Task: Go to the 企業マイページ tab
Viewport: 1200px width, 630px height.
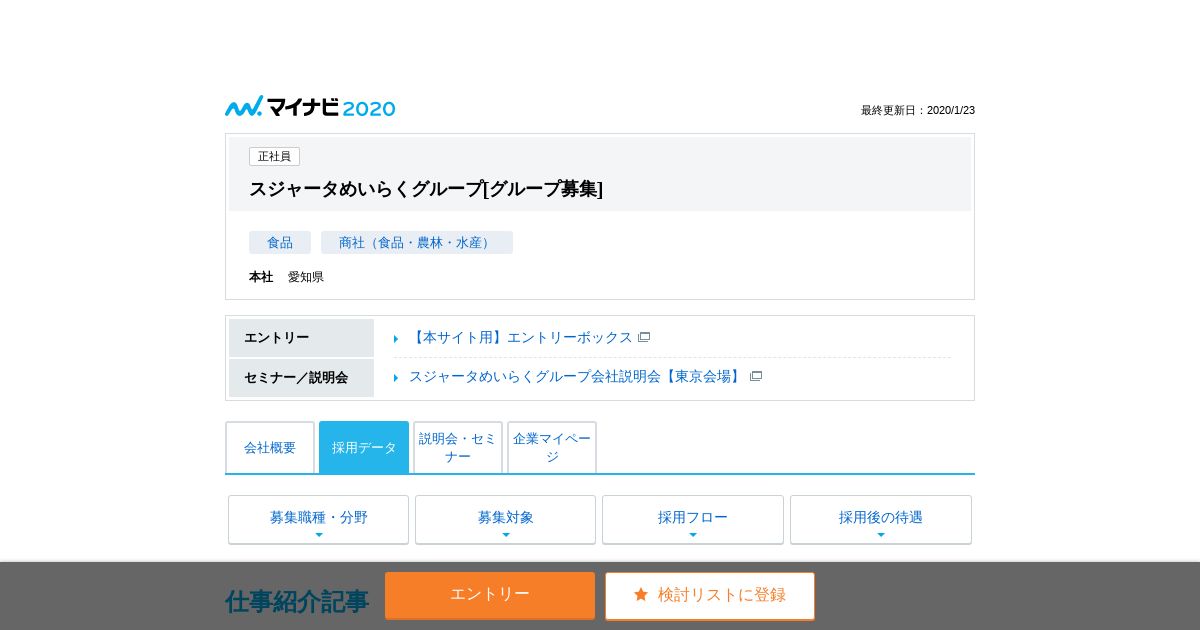Action: click(x=552, y=447)
